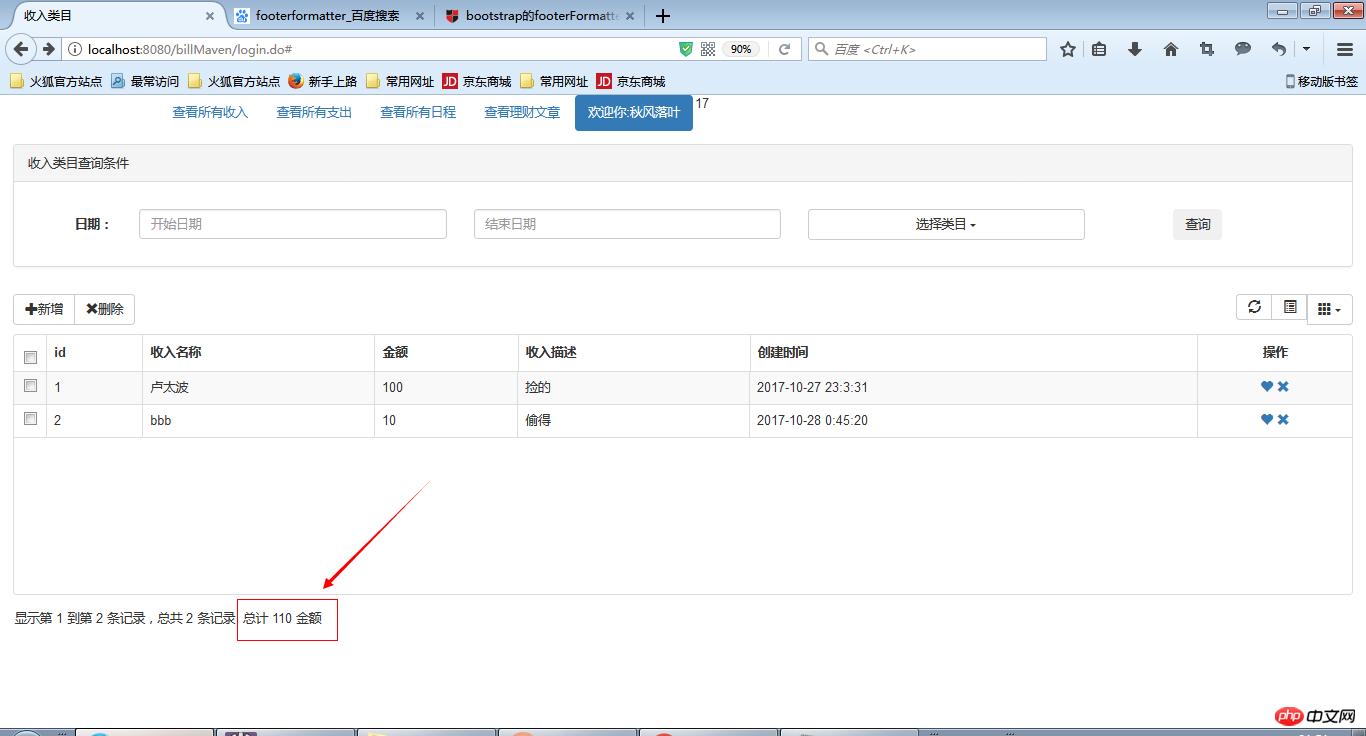Click the heart icon in the bbb row

click(1267, 420)
